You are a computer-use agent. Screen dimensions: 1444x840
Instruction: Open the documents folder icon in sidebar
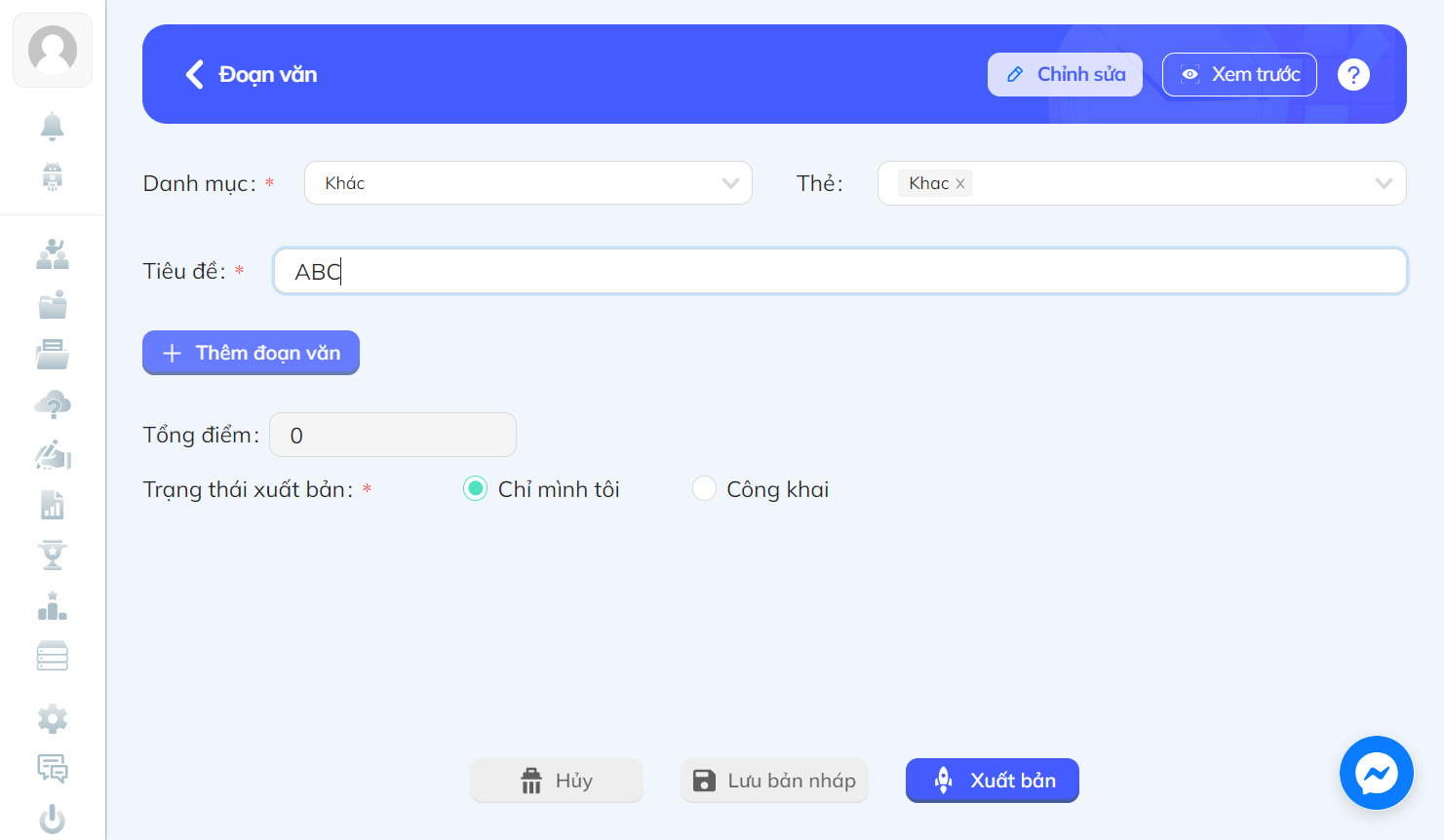point(53,355)
